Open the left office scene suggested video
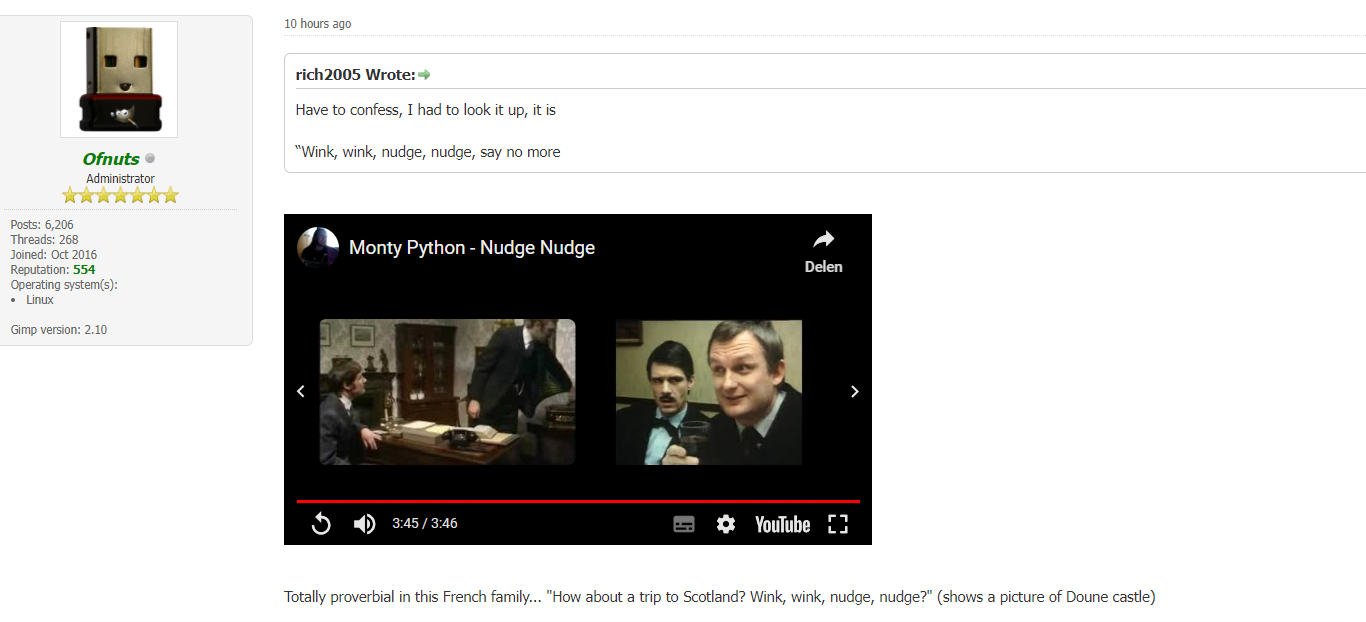The image size is (1366, 622). point(447,392)
